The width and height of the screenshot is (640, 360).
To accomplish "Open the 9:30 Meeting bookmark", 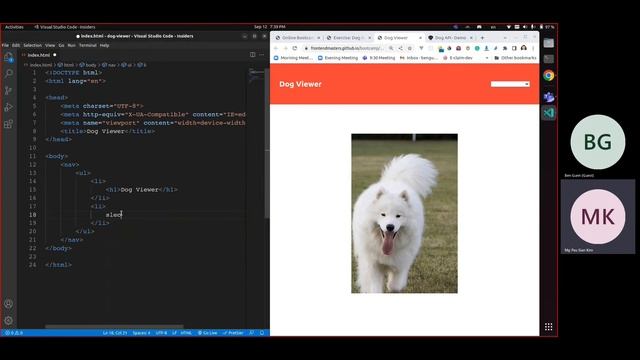I will click(x=379, y=58).
